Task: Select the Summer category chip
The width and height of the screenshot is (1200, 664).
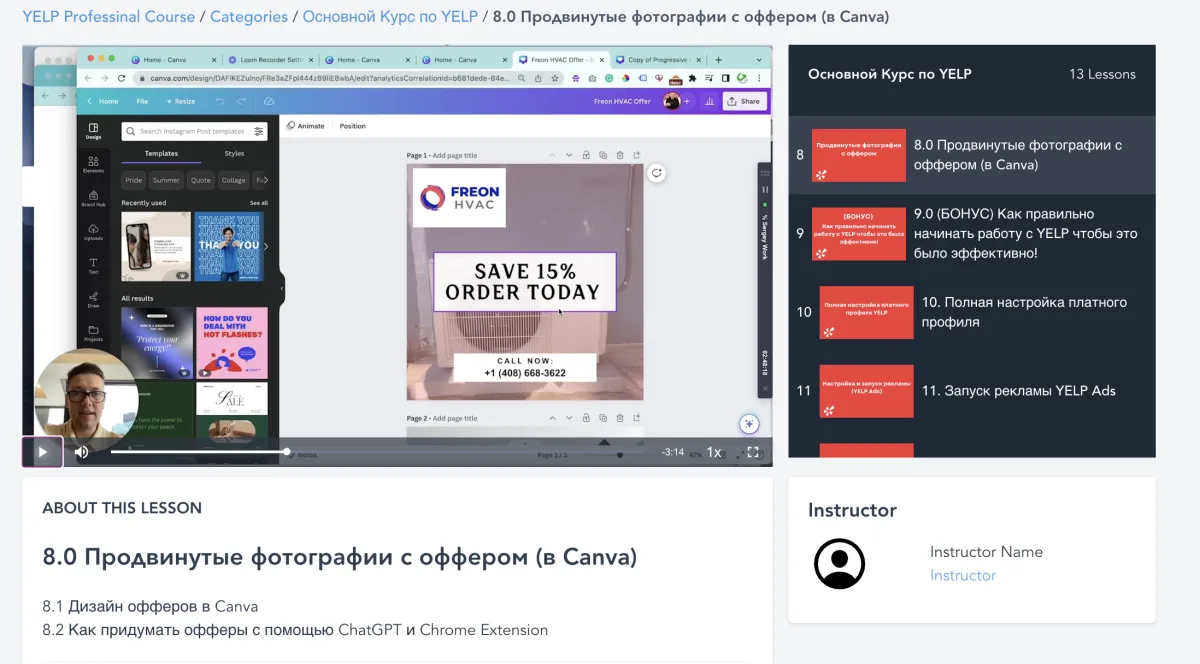Action: [x=166, y=180]
